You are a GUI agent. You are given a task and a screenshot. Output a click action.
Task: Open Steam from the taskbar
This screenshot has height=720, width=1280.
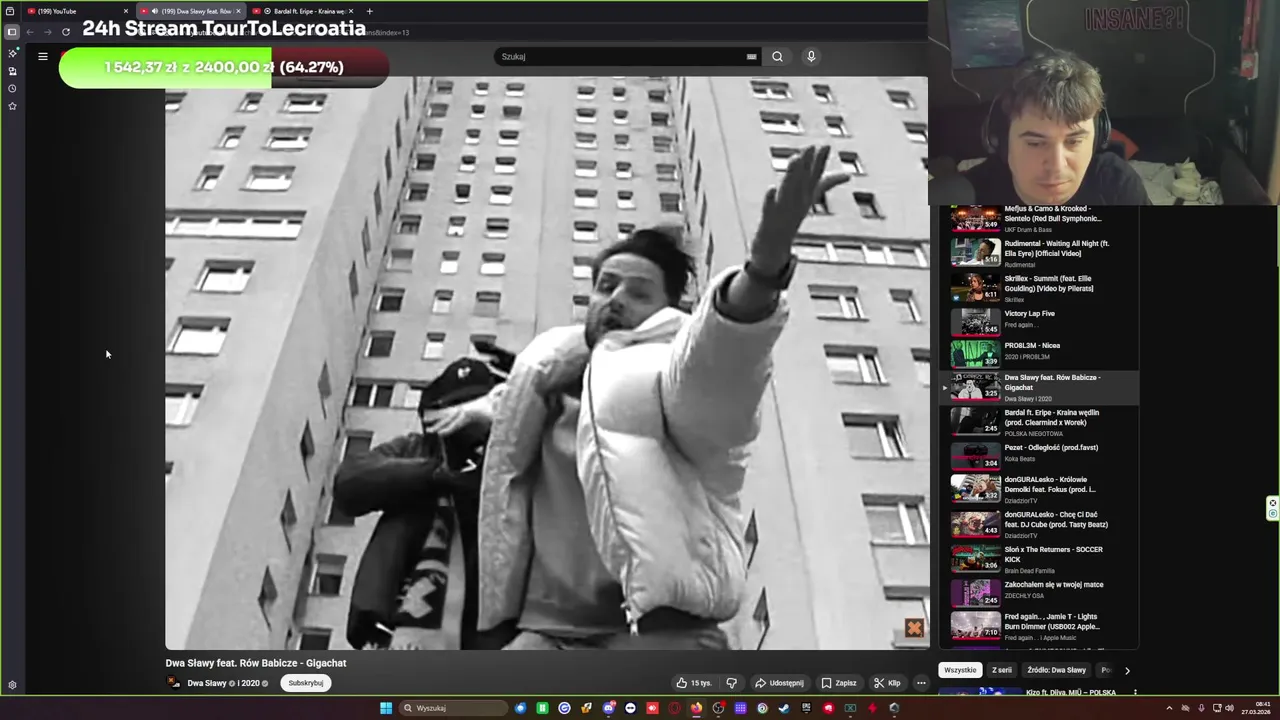pyautogui.click(x=784, y=708)
